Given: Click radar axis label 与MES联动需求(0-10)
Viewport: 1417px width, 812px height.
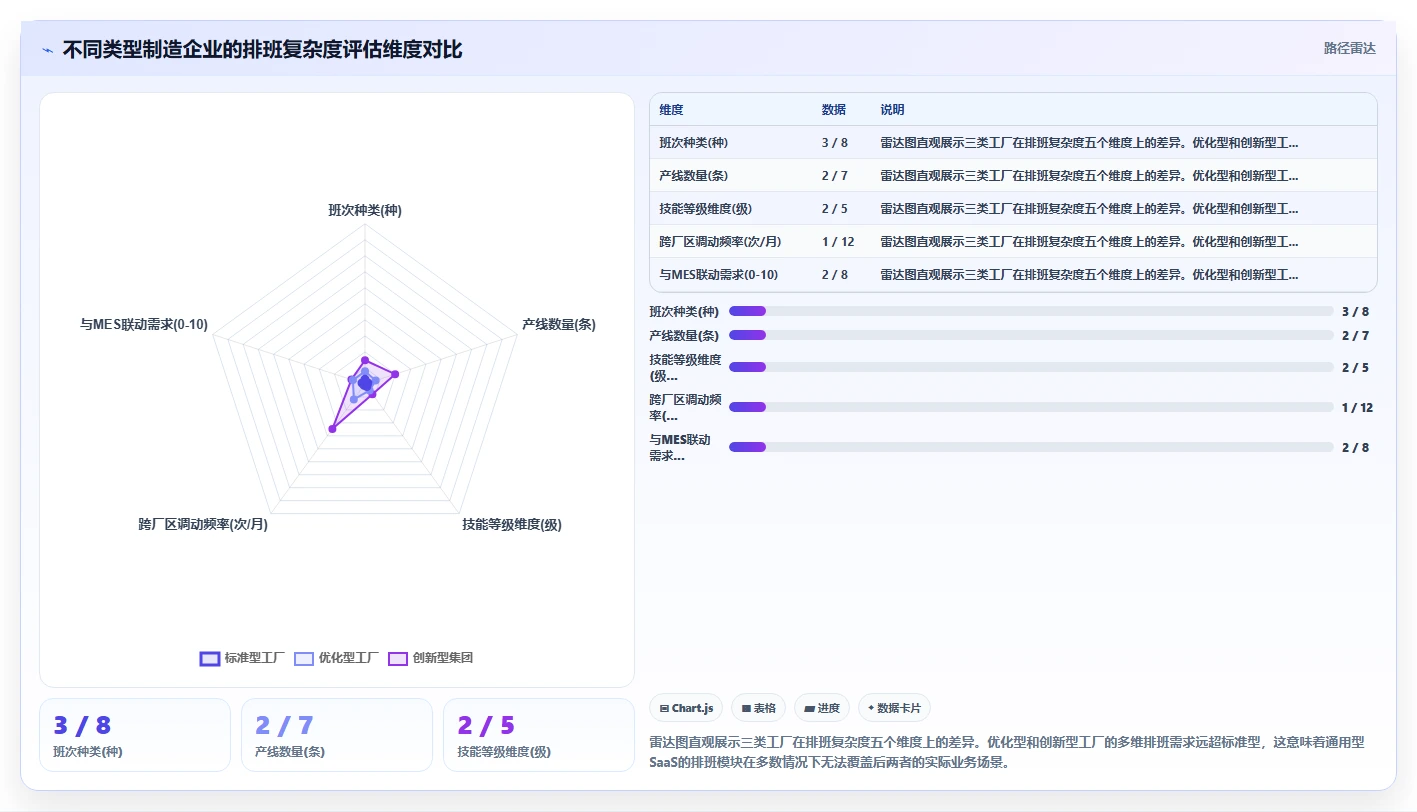Looking at the screenshot, I should tap(144, 324).
